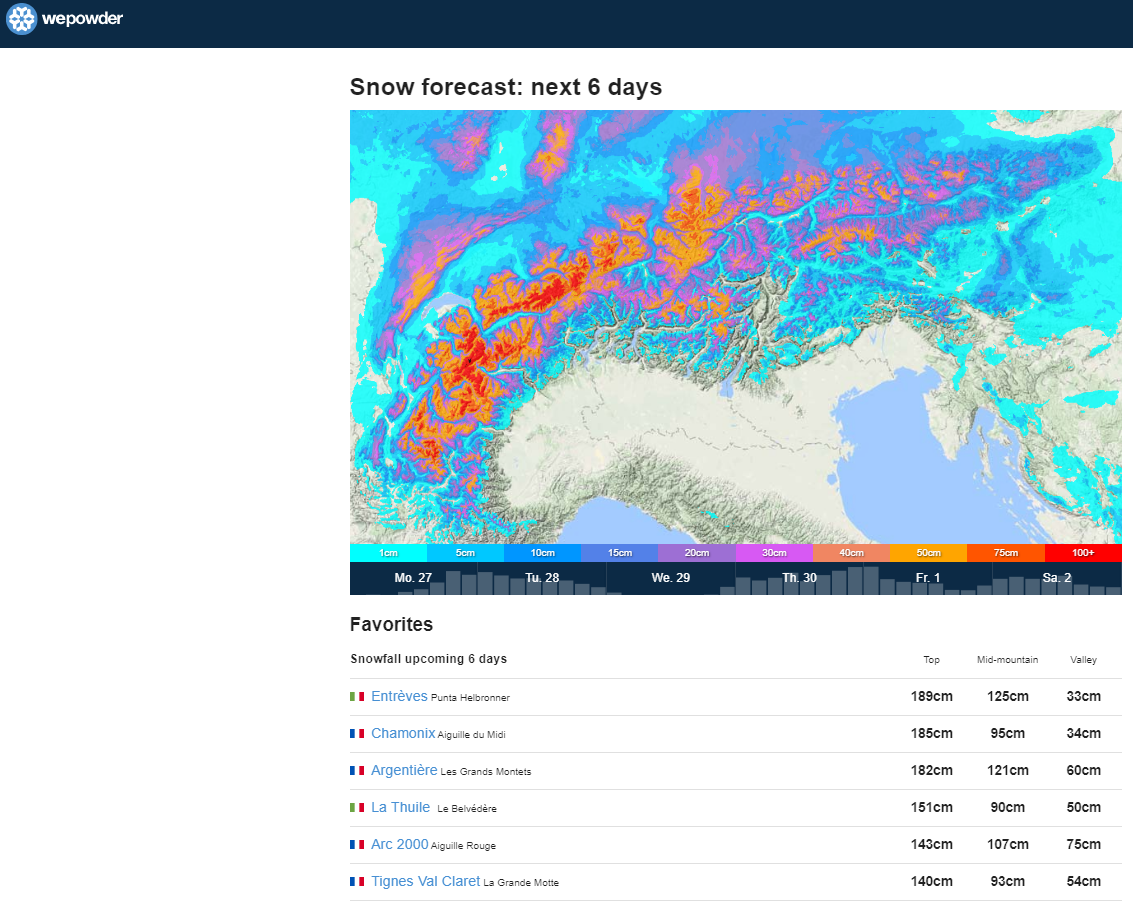Go to the Argentière forecast page

pyautogui.click(x=404, y=770)
